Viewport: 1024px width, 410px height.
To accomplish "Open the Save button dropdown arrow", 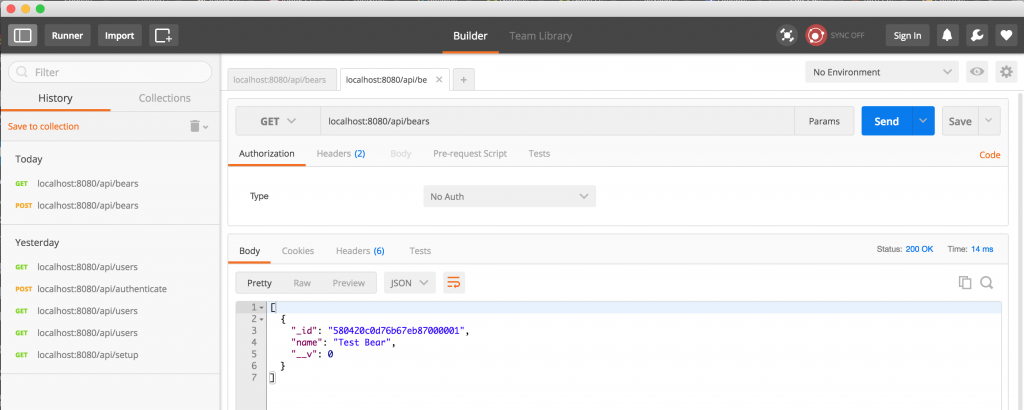I will 989,121.
